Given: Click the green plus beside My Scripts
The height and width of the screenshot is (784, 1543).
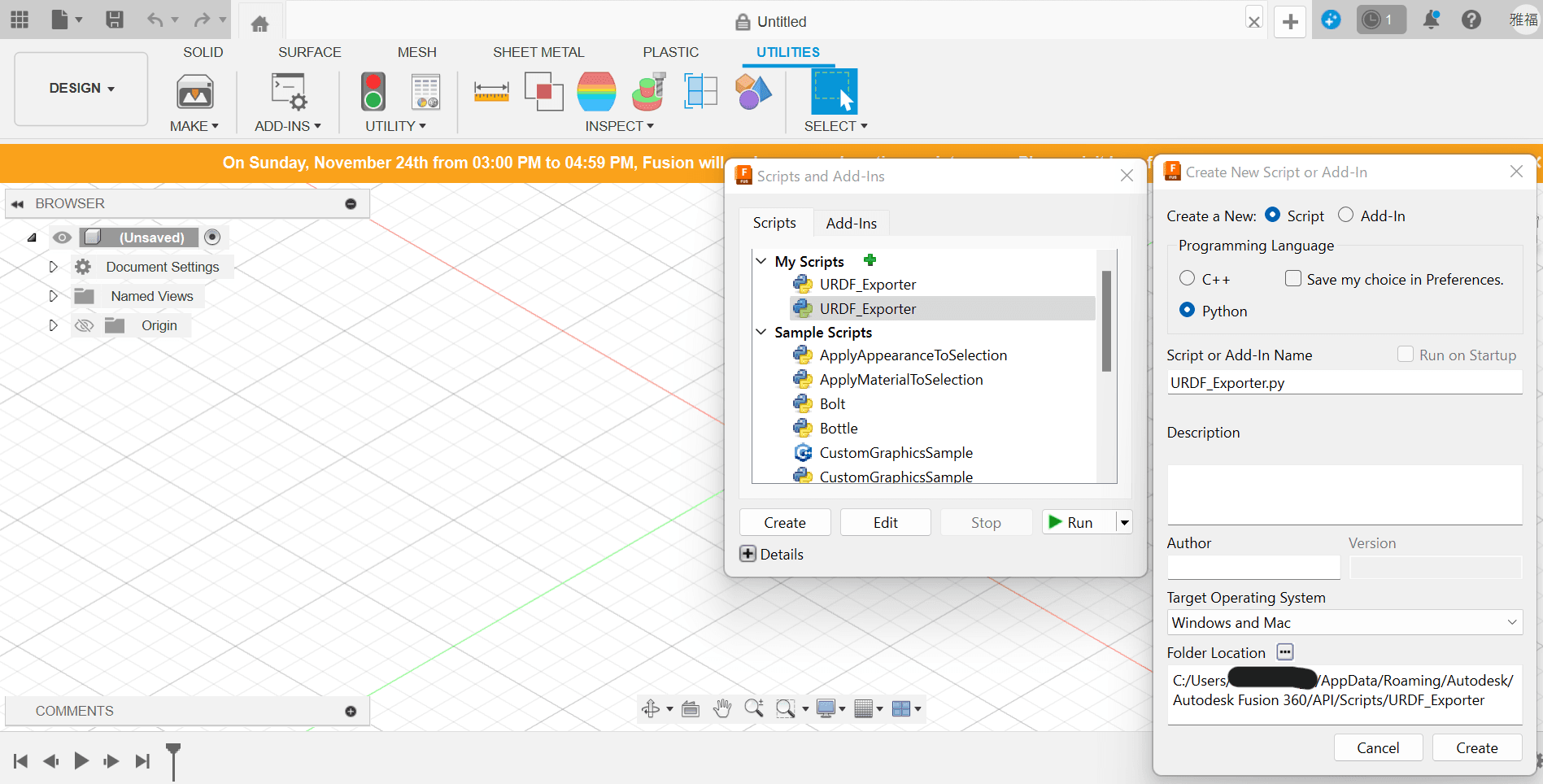Looking at the screenshot, I should [x=870, y=260].
